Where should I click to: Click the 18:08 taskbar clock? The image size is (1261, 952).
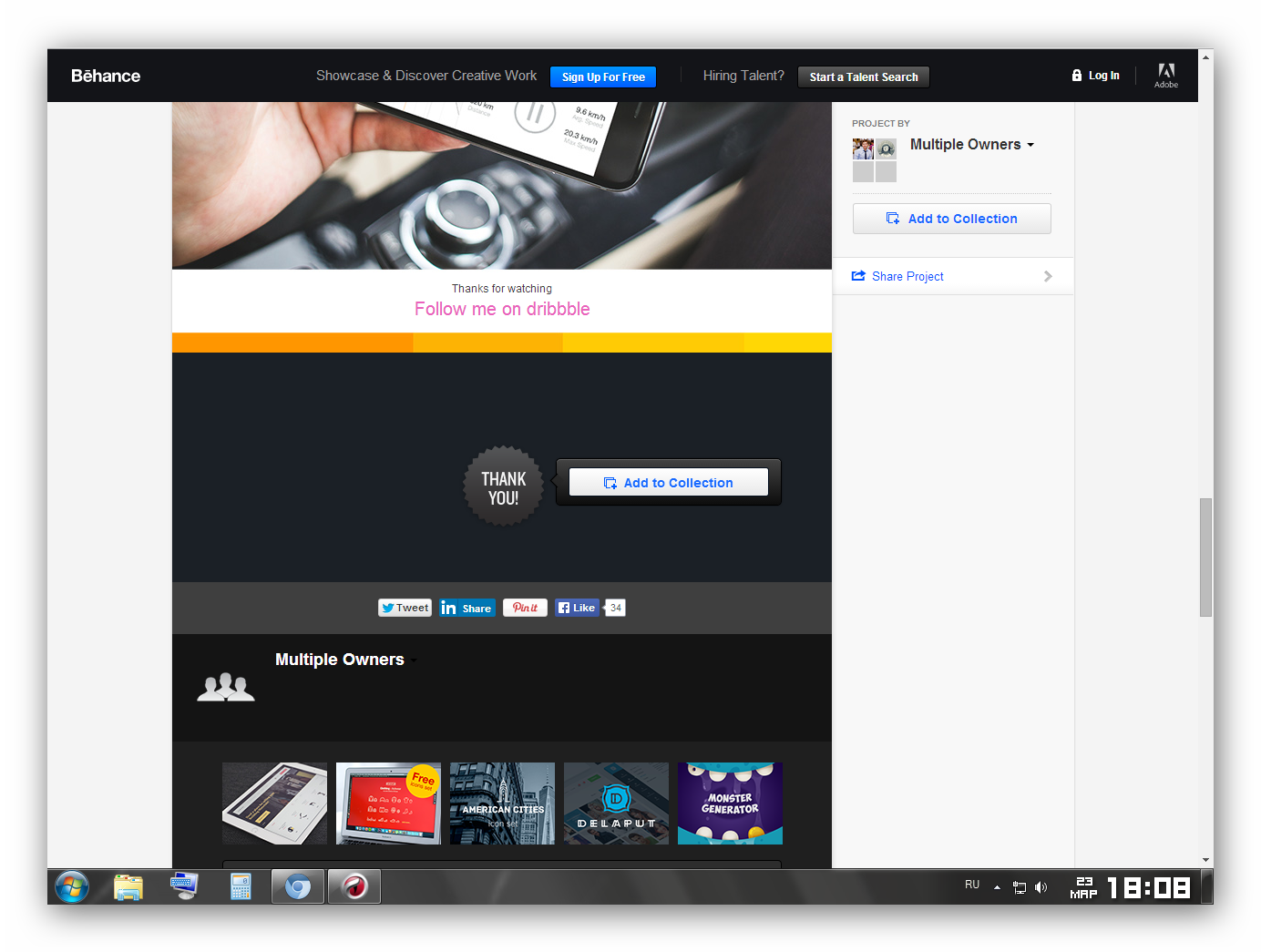coord(1149,887)
